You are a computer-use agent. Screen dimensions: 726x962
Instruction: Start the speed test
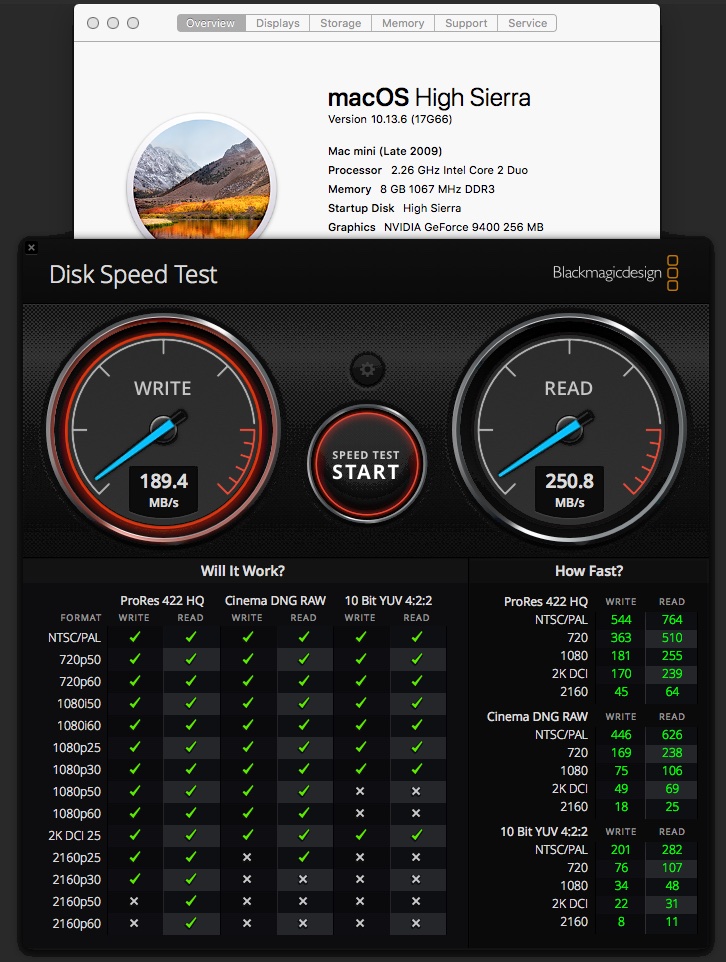point(366,464)
